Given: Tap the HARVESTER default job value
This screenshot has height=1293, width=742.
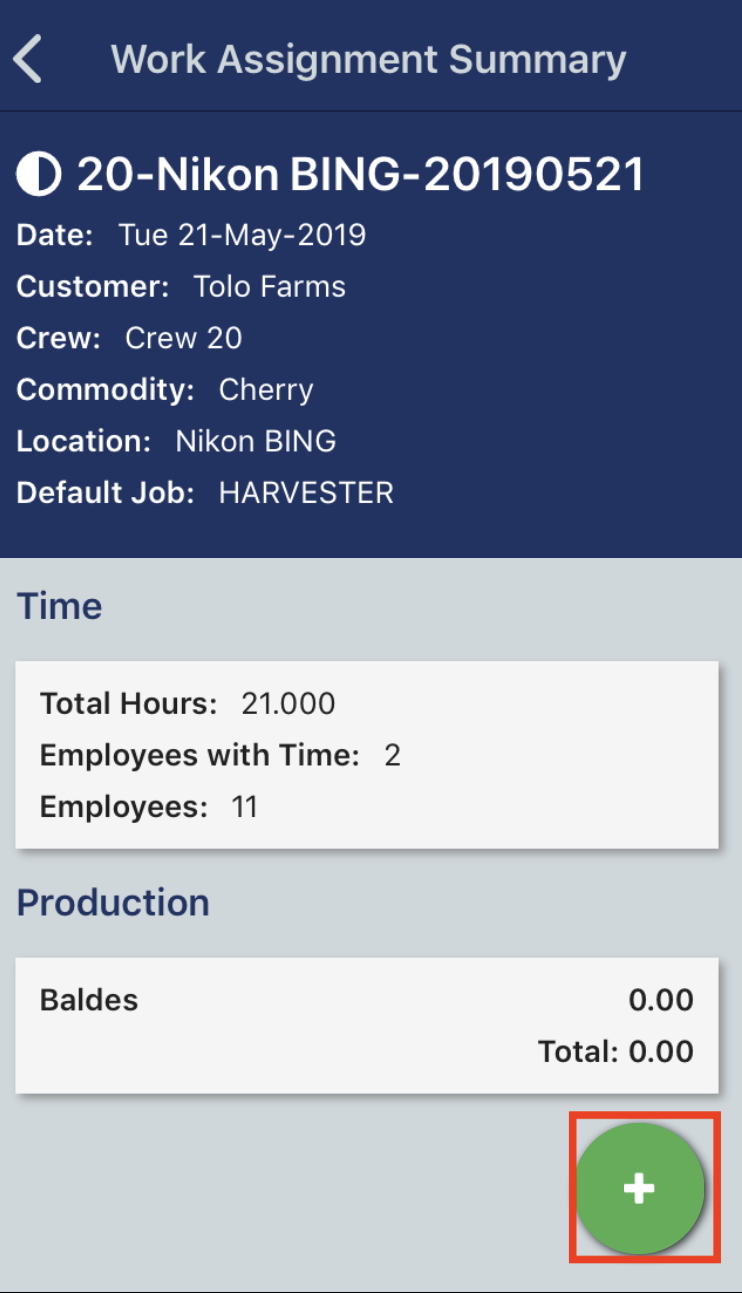Looking at the screenshot, I should pos(306,492).
